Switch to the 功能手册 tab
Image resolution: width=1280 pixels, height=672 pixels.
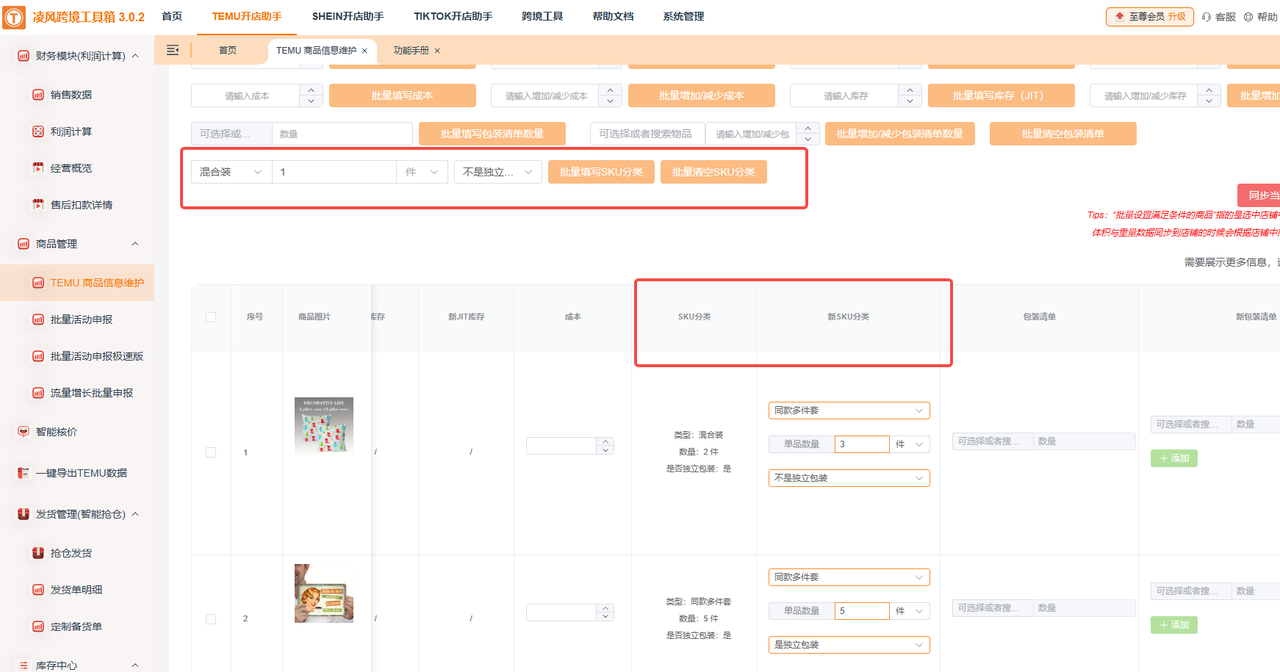(410, 51)
